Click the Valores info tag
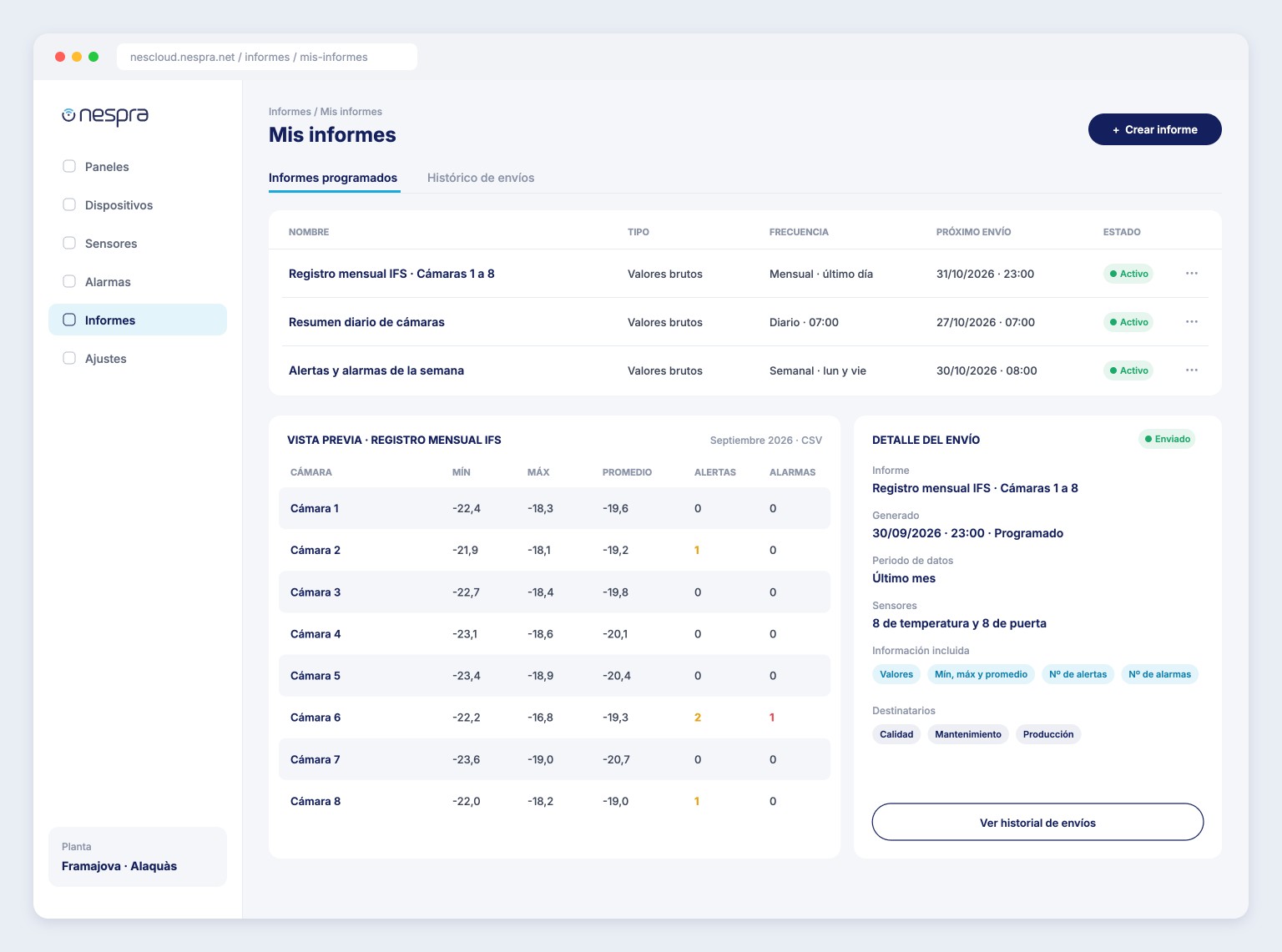Screen dimensions: 1282x952 [x=896, y=674]
